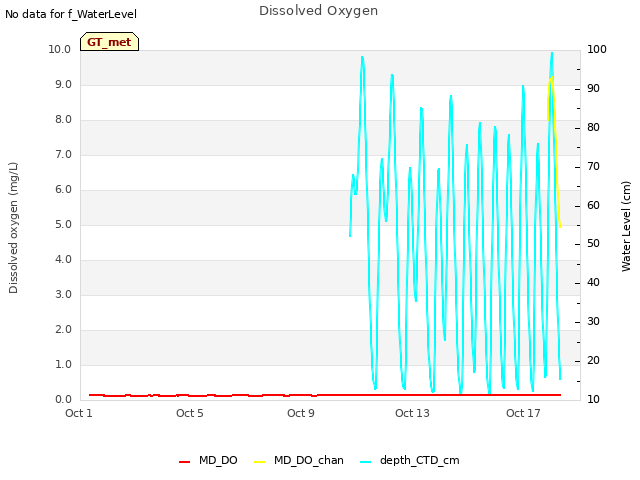This screenshot has width=640, height=480.
Task: Click the Oct 5 x-axis label
Action: pos(190,413)
